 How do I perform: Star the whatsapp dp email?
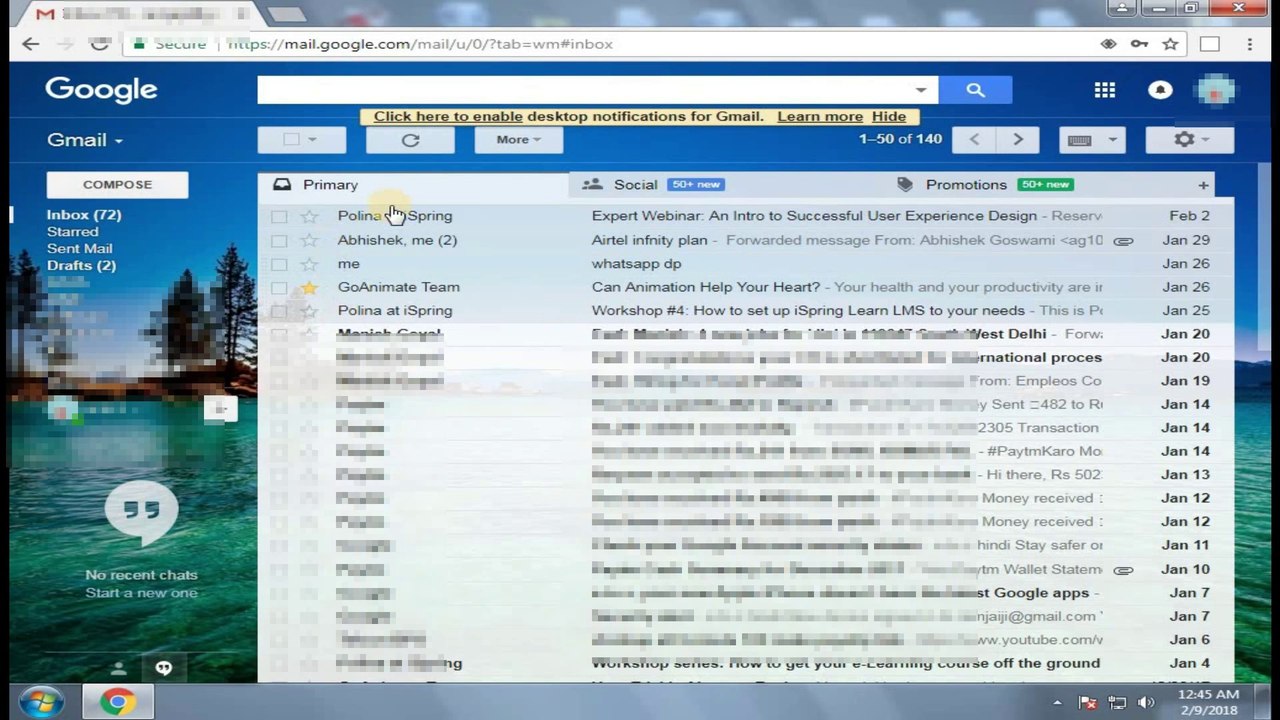(309, 264)
